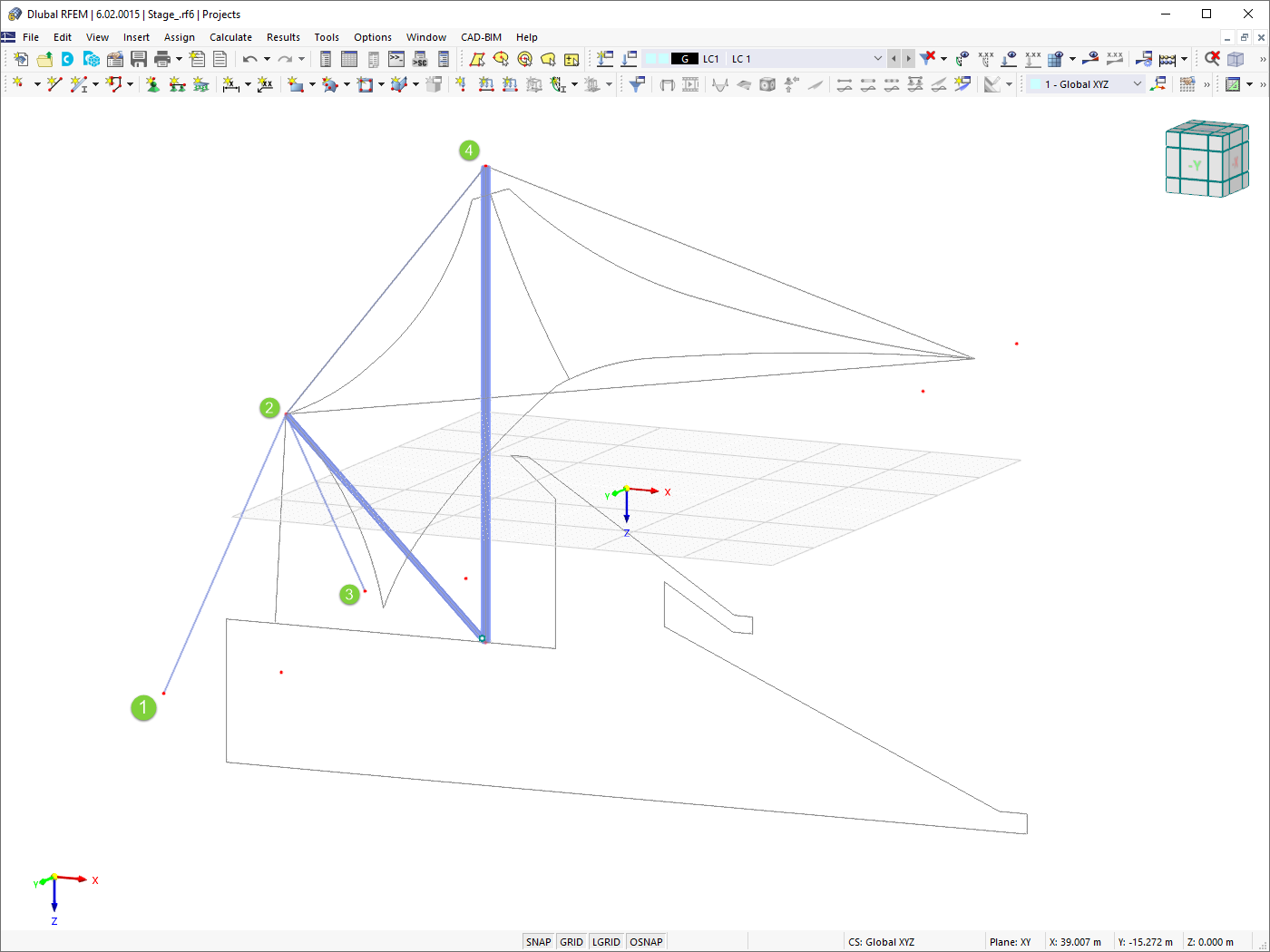The image size is (1270, 952).
Task: Toggle OSNAP in the status bar
Action: pos(646,942)
